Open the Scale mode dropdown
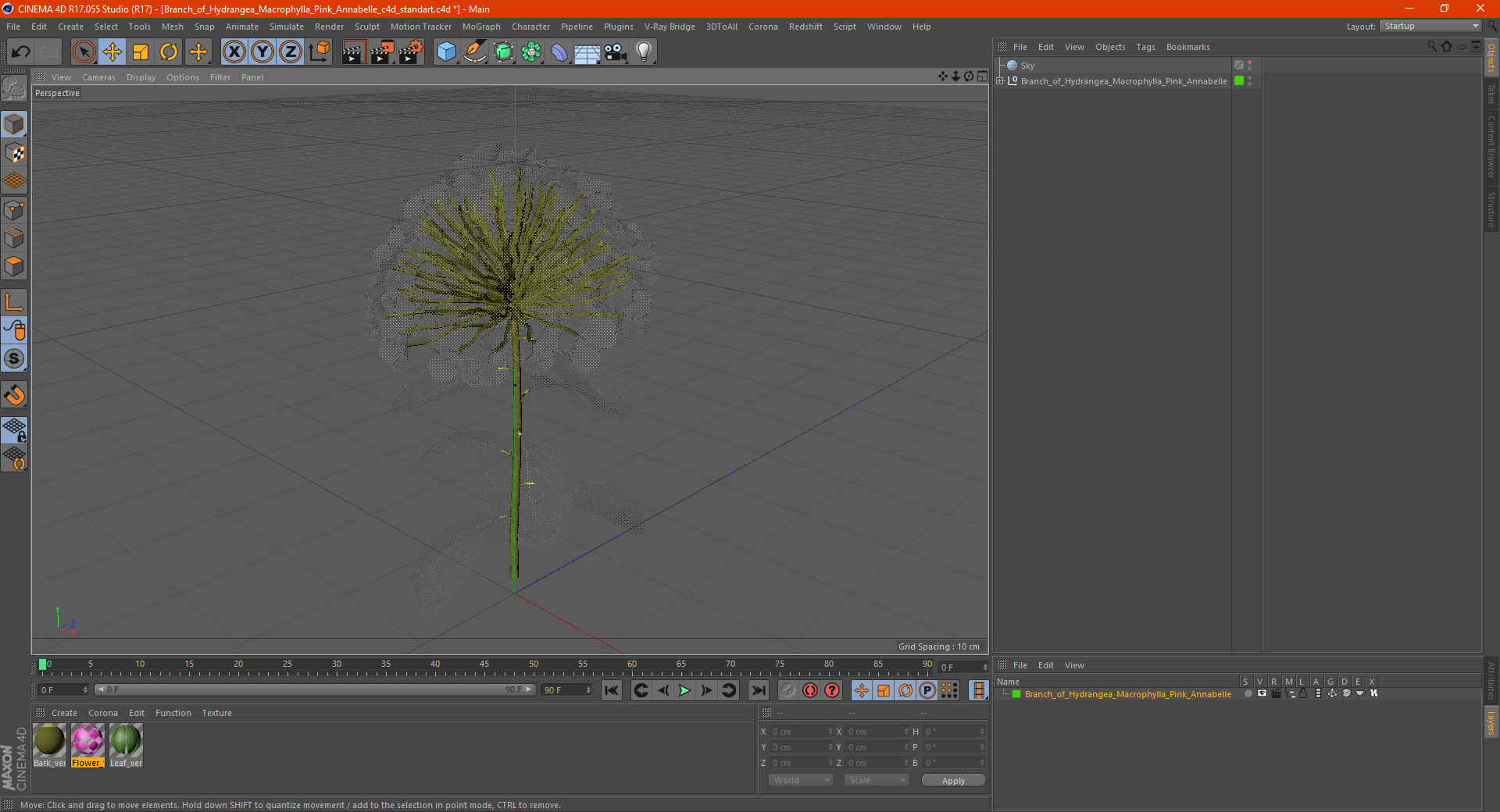 [877, 780]
